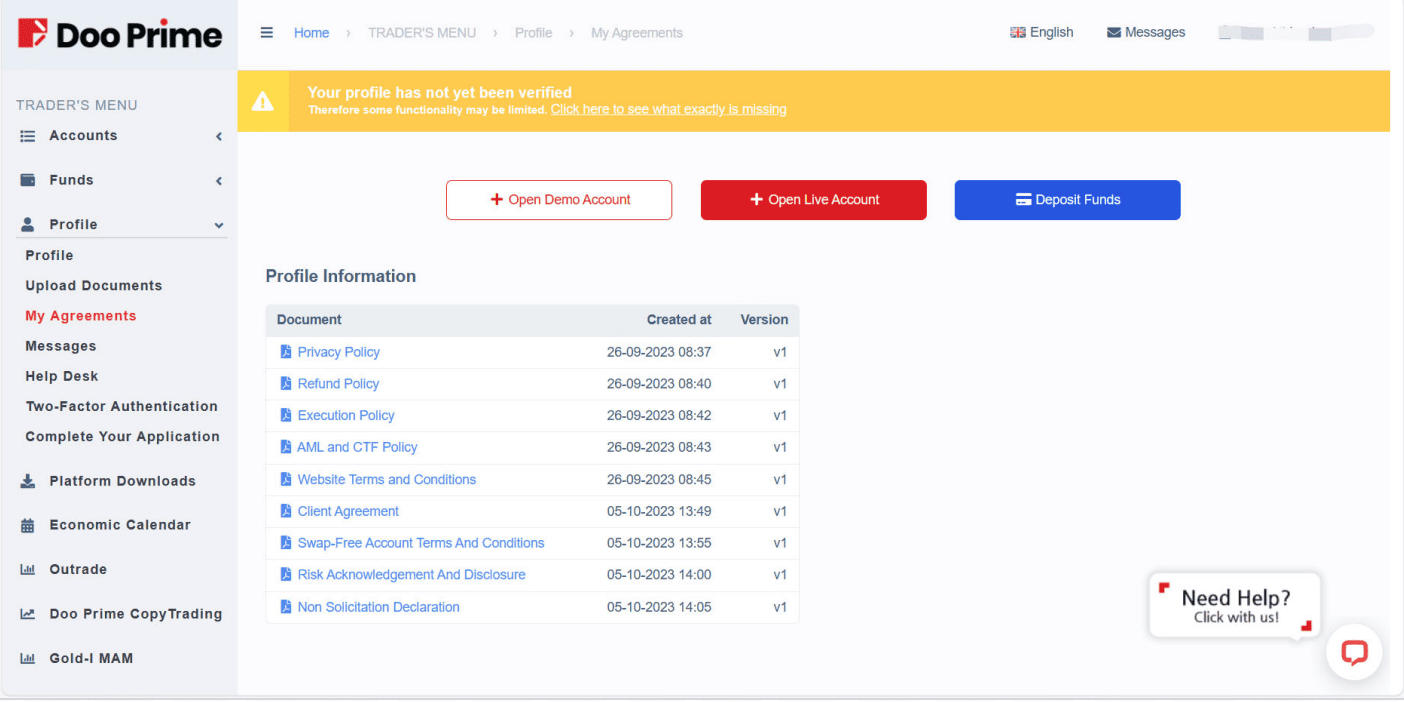
Task: Open Website Terms and Conditions link
Action: [x=387, y=479]
